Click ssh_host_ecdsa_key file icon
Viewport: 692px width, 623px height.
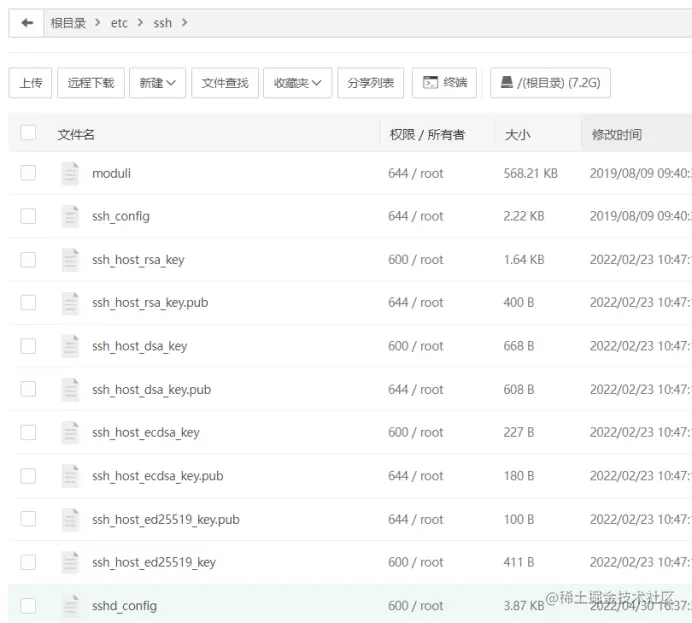click(x=70, y=432)
